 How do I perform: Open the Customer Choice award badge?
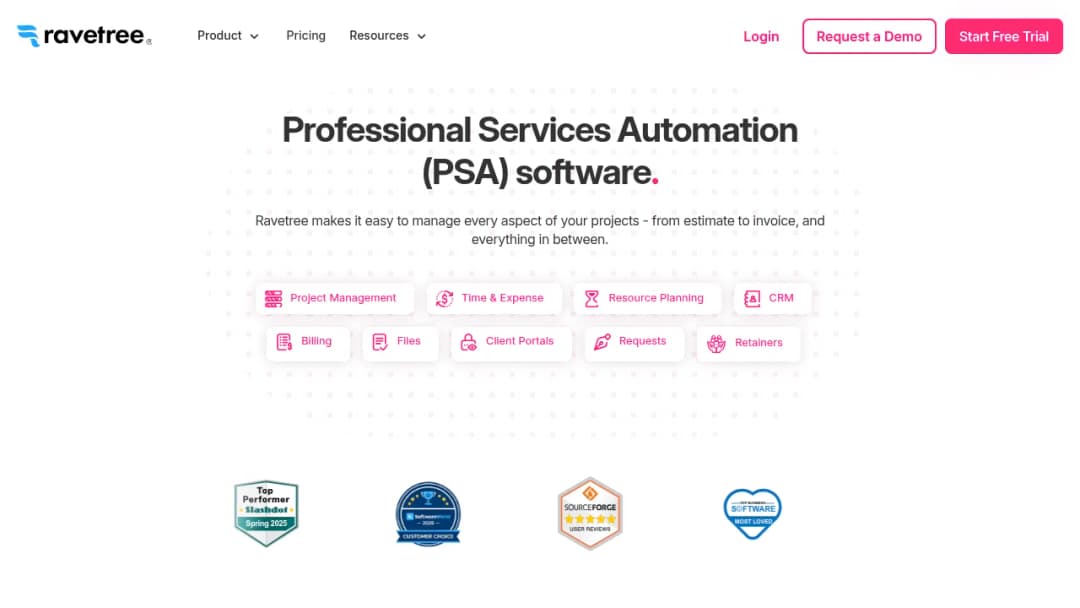428,514
